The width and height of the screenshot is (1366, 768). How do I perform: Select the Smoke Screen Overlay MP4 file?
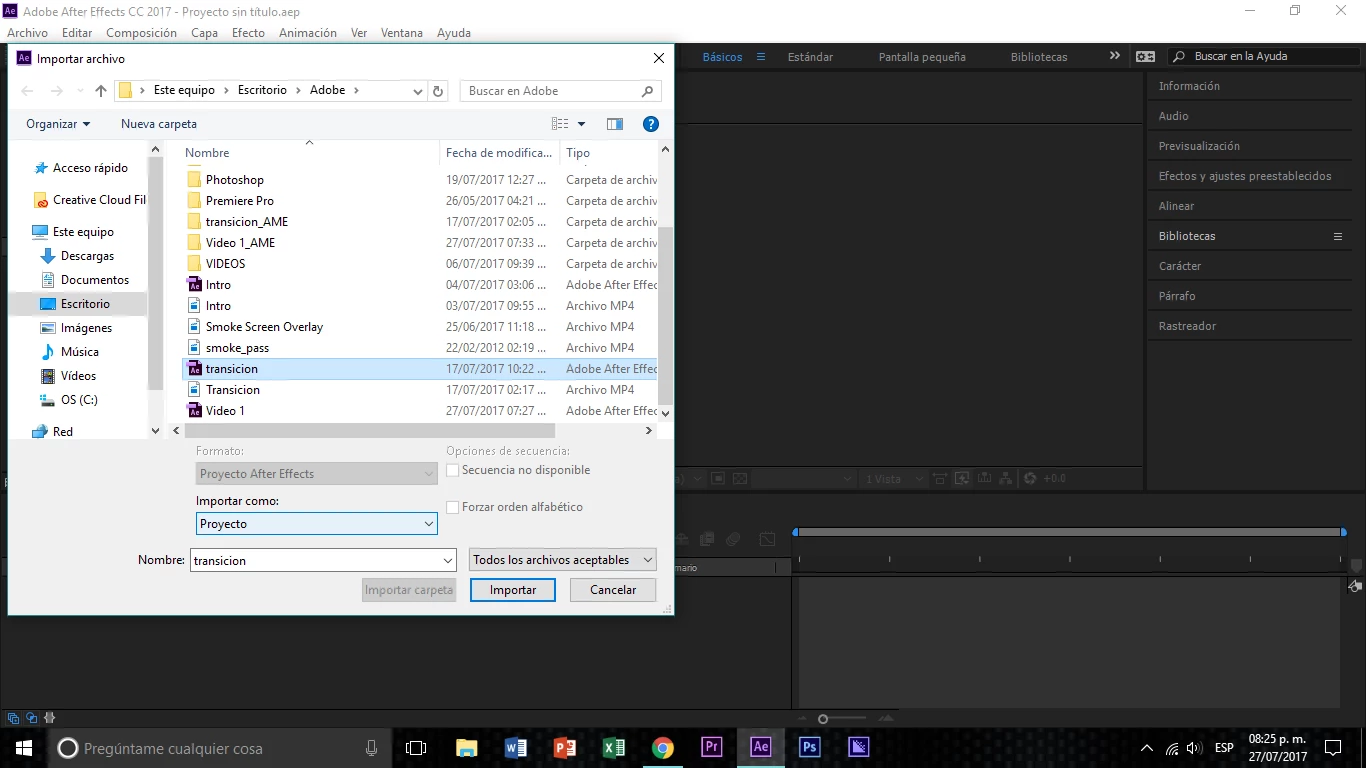pos(264,327)
